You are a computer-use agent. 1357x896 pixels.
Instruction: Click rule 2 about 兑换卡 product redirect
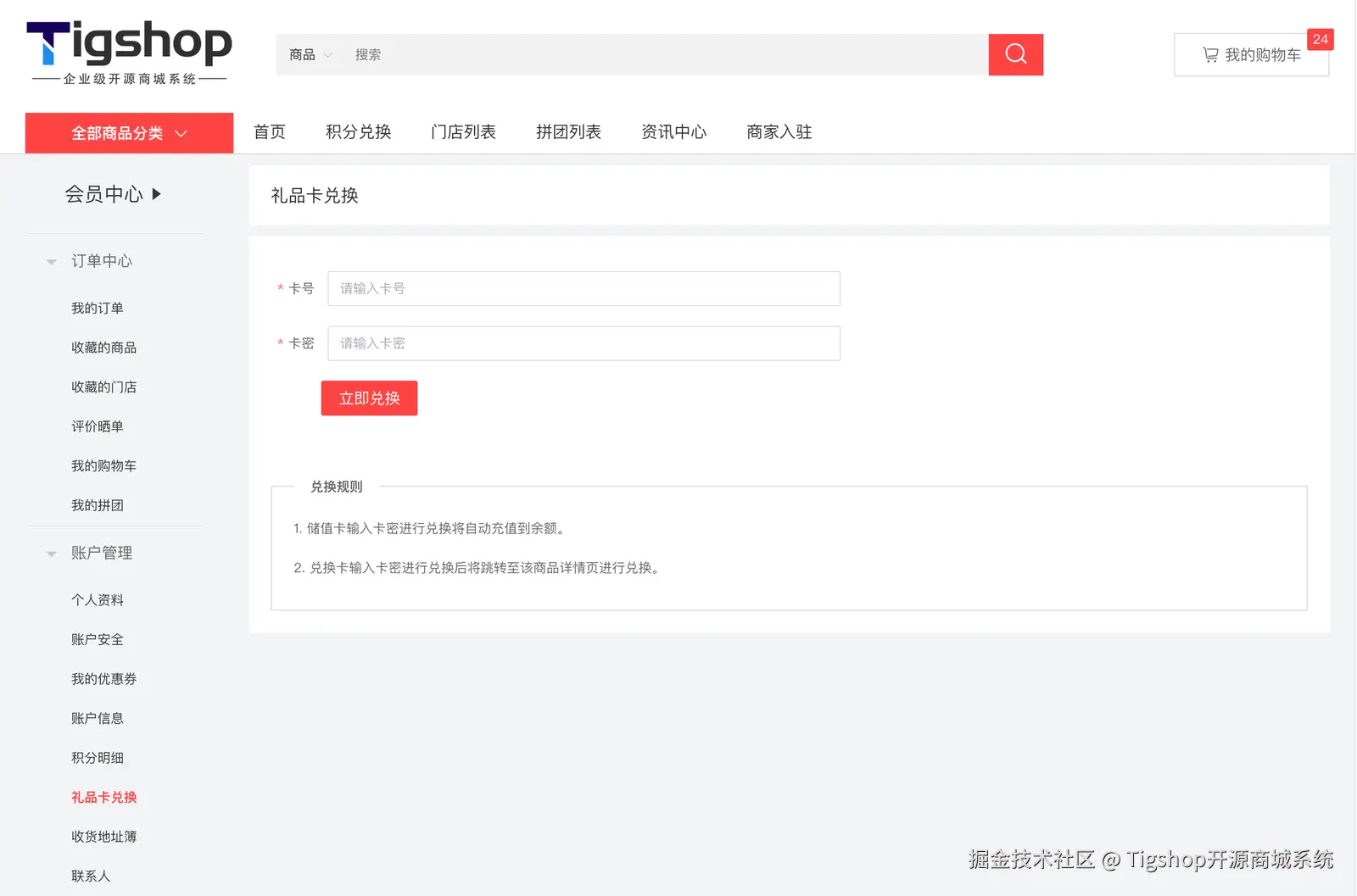tap(477, 568)
